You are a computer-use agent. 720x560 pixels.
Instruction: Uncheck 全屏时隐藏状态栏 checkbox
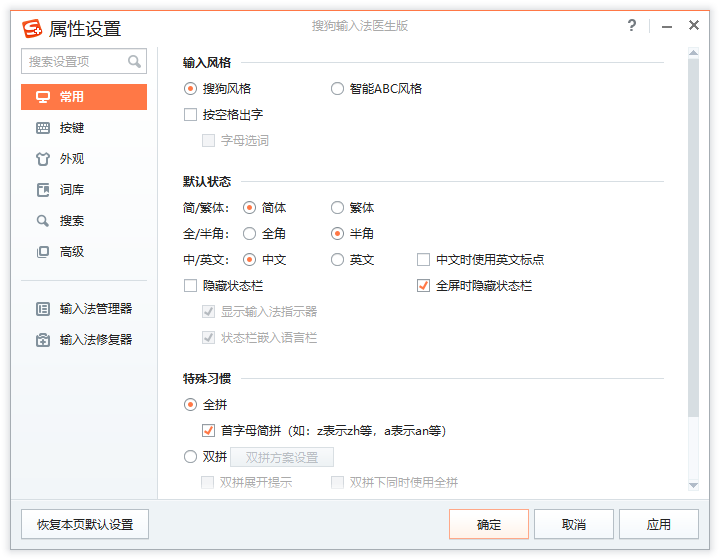(x=423, y=286)
